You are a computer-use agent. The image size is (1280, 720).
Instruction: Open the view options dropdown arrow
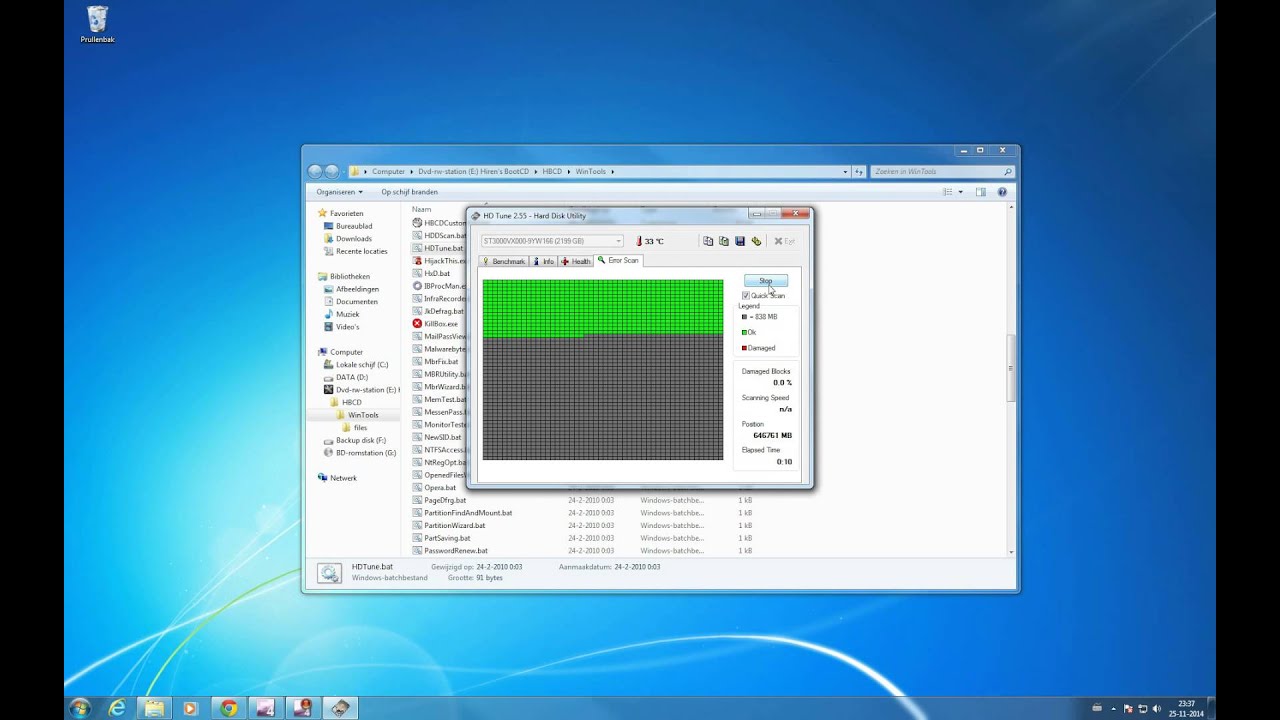click(961, 192)
